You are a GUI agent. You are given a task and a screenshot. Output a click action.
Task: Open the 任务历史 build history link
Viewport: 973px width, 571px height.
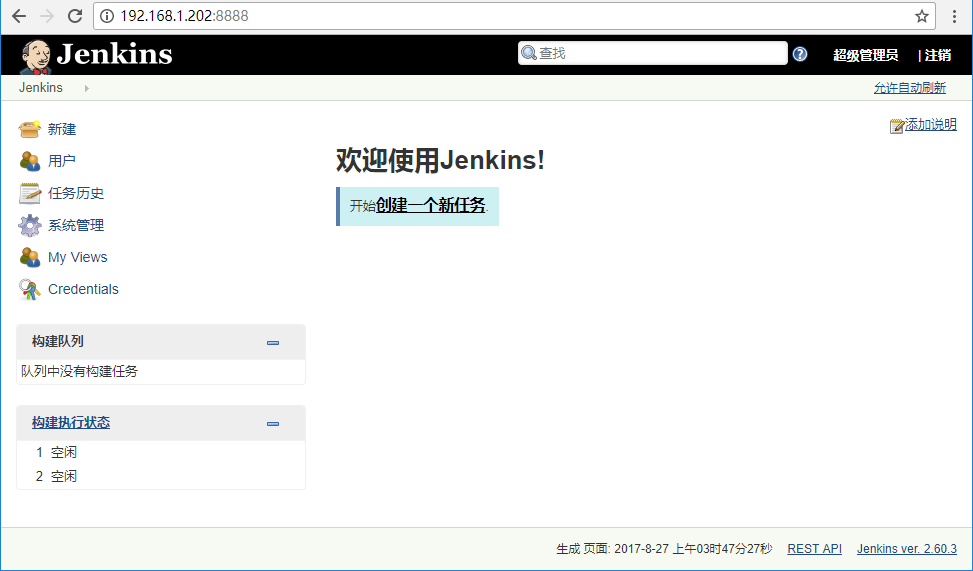point(76,193)
